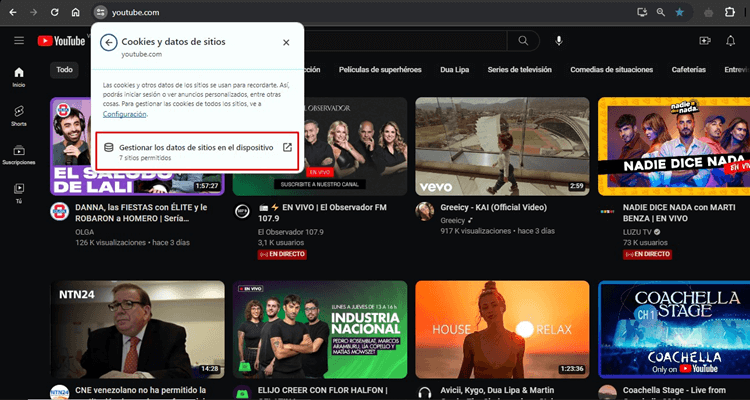Open the OLGA channel name
The image size is (750, 400).
coord(85,232)
